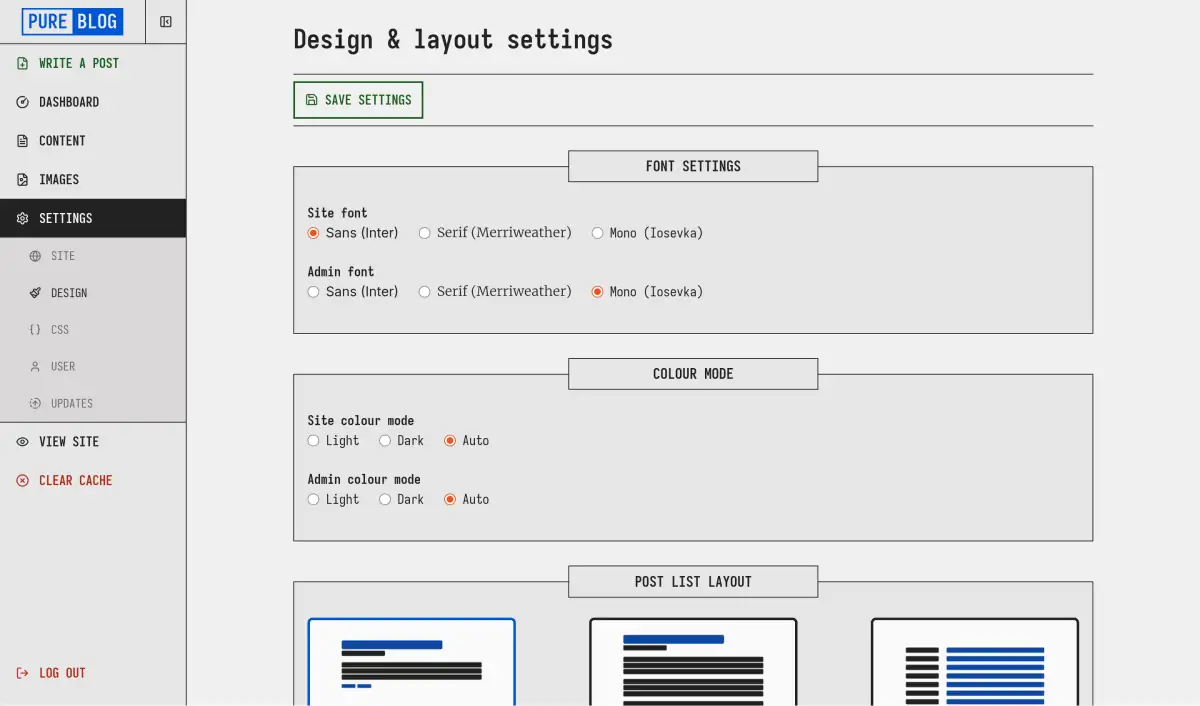Screen dimensions: 1200x706
Task: Open the Site settings submenu
Action: 93,256
